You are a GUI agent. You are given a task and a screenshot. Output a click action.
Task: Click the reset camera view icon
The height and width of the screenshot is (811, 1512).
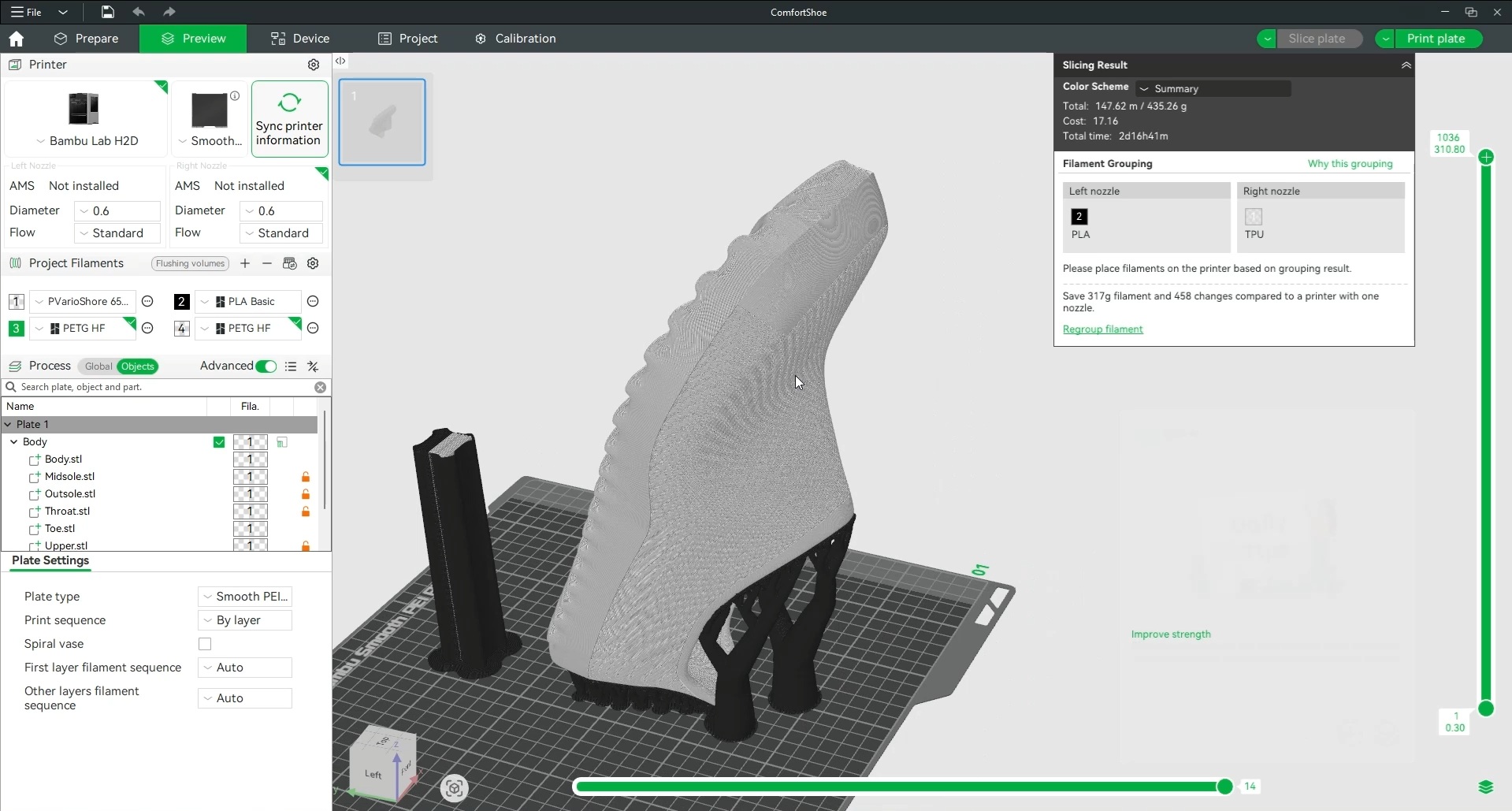click(454, 787)
